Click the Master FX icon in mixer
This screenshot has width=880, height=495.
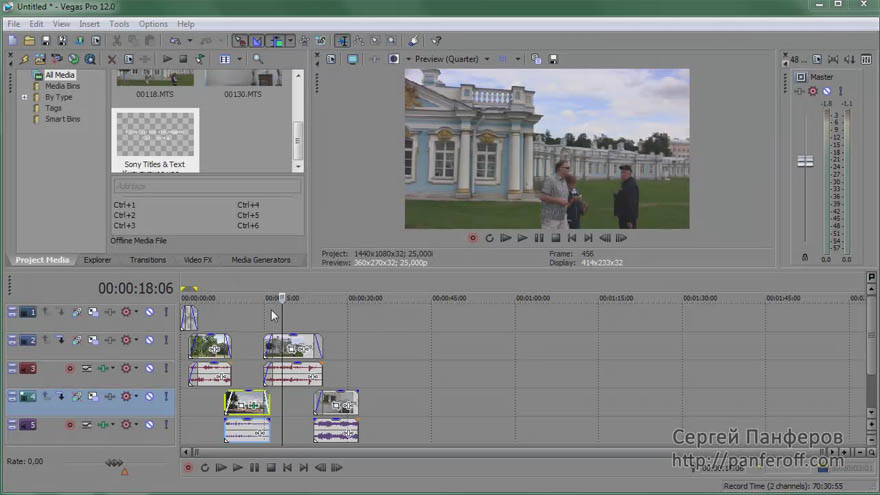coord(799,91)
